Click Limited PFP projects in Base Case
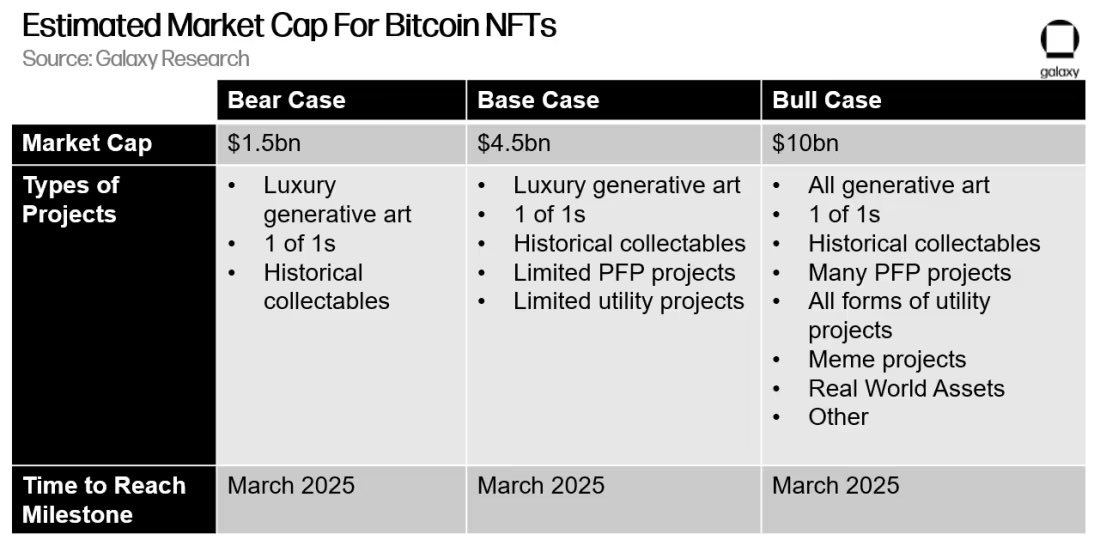 (x=624, y=272)
